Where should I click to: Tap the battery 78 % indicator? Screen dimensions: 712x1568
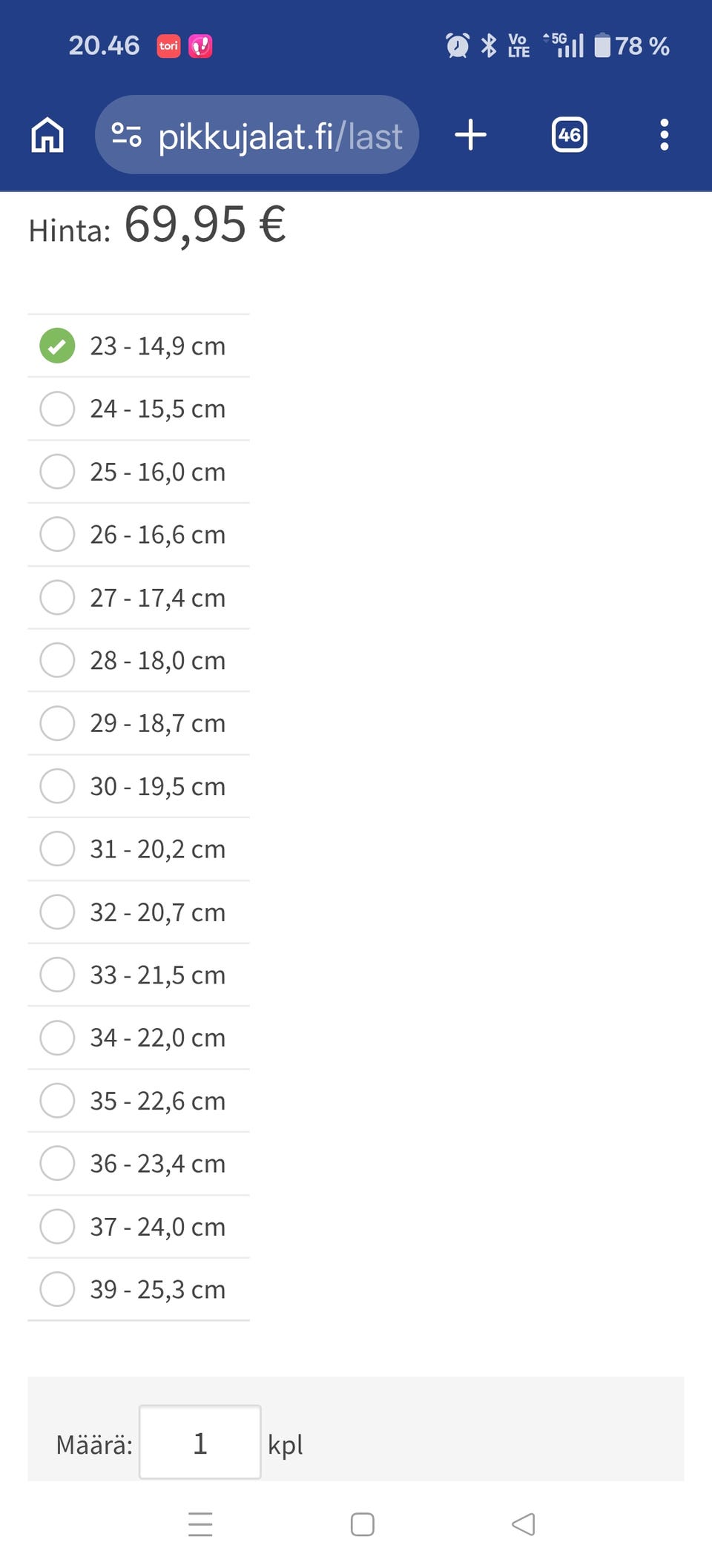[632, 46]
